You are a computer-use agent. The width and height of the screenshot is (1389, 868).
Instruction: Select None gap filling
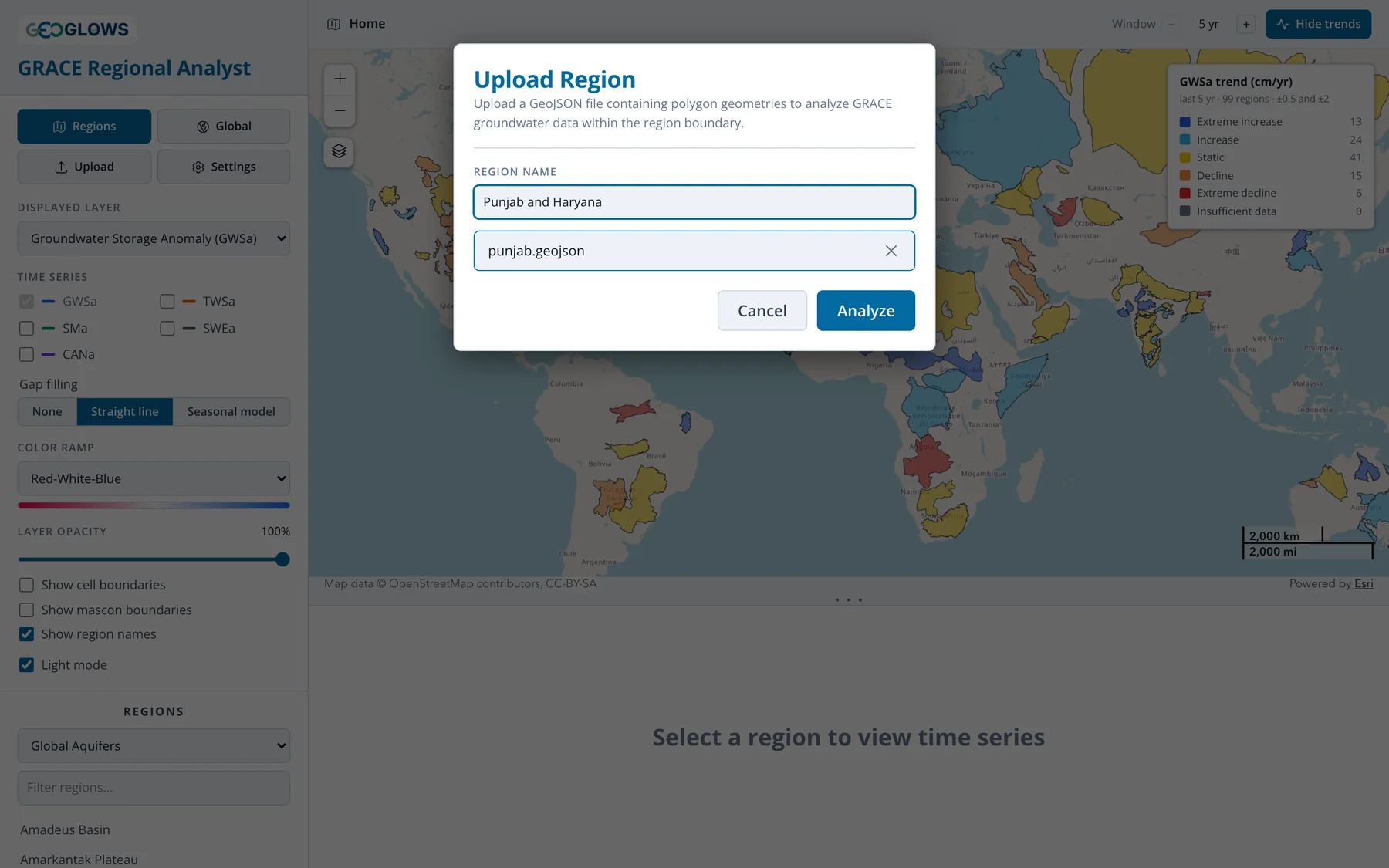[x=47, y=412]
